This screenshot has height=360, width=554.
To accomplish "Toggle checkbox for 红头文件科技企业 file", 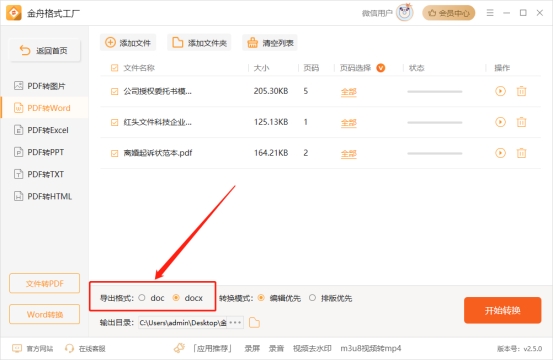I will pos(114,123).
